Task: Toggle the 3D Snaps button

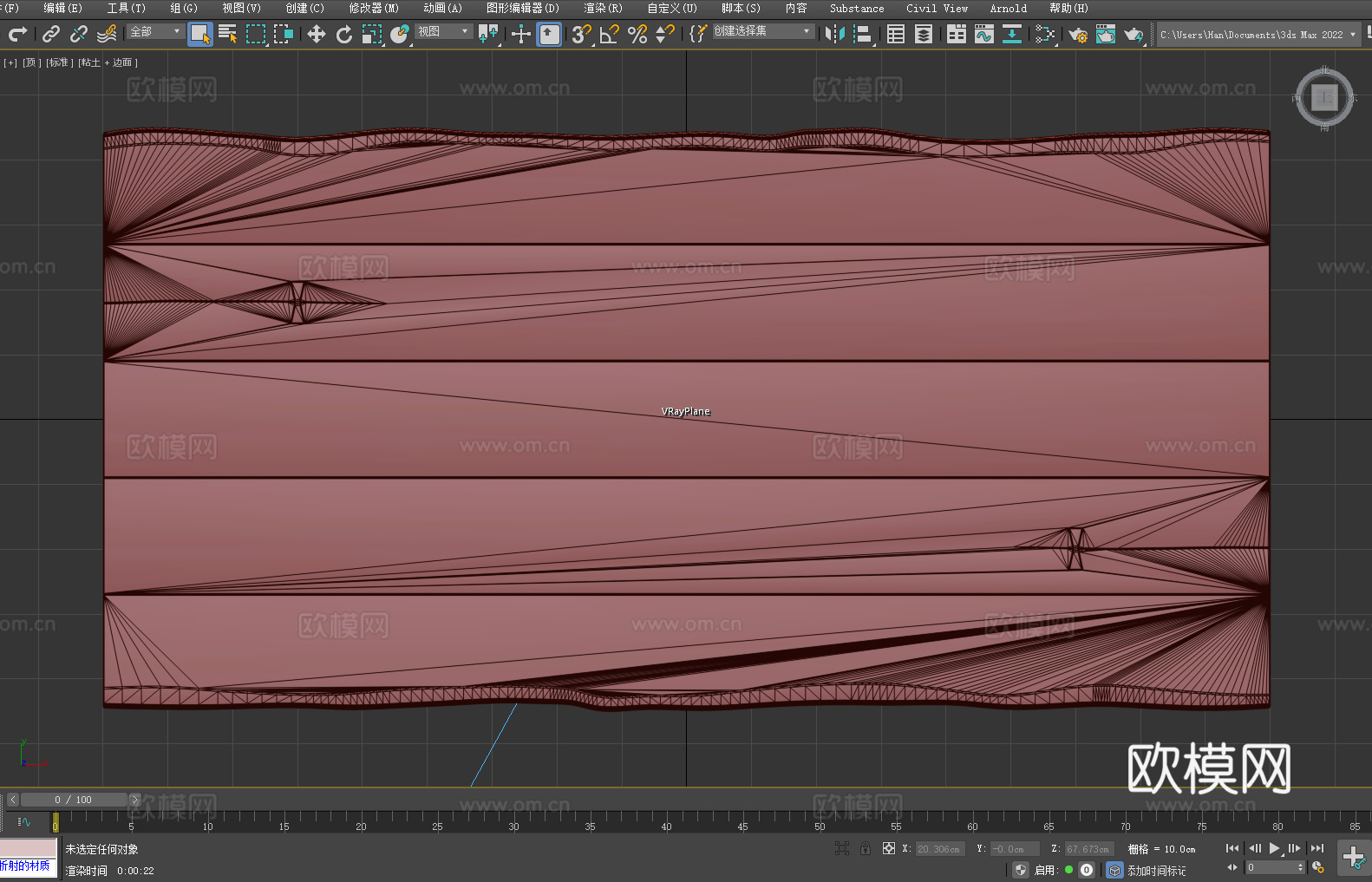Action: (582, 34)
